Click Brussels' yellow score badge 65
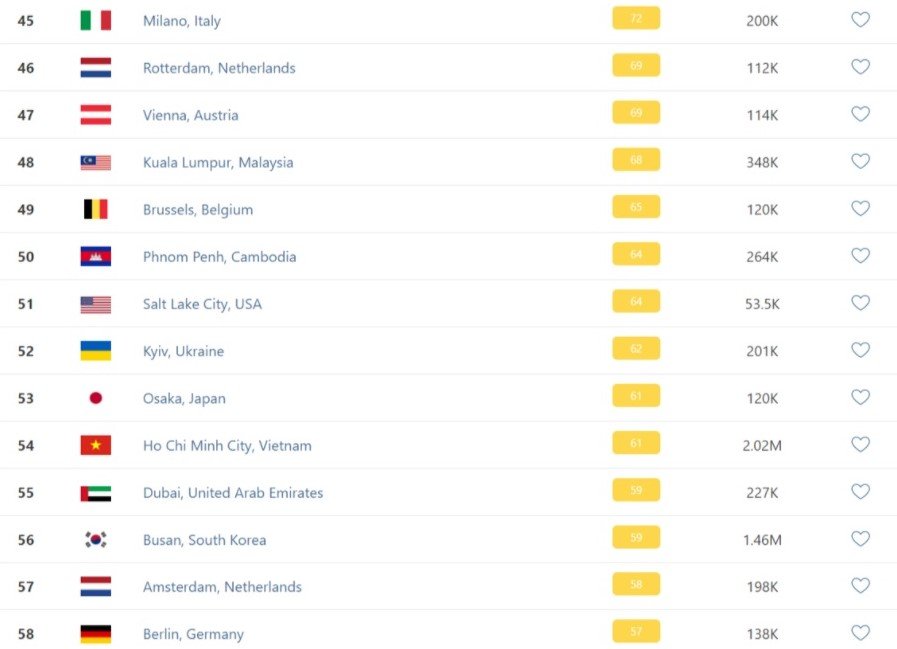The width and height of the screenshot is (897, 649). pos(636,208)
